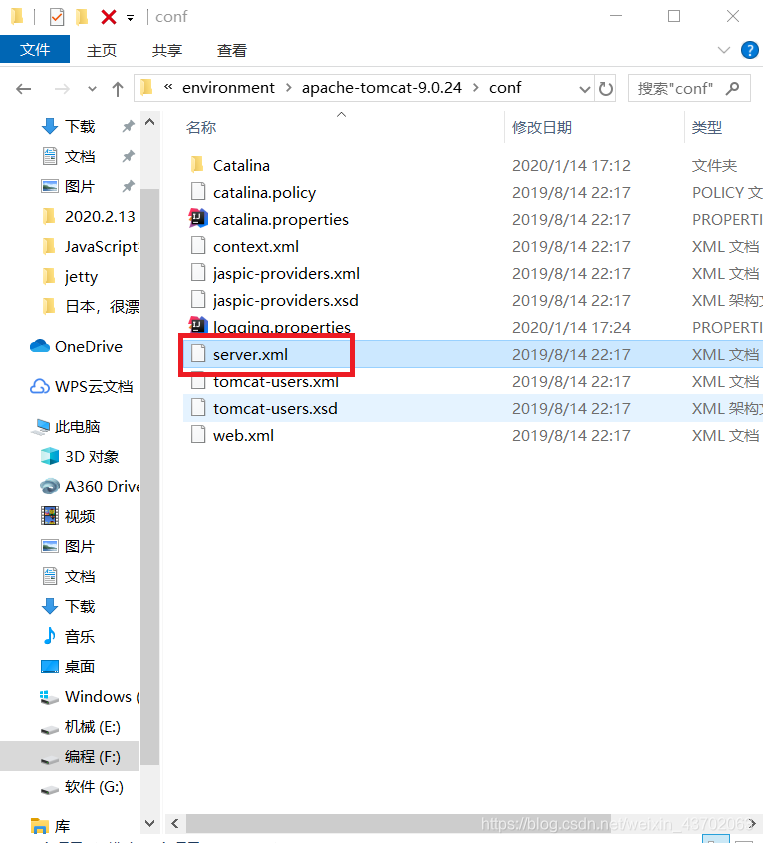
Task: Go up one folder level arrow
Action: tap(118, 88)
